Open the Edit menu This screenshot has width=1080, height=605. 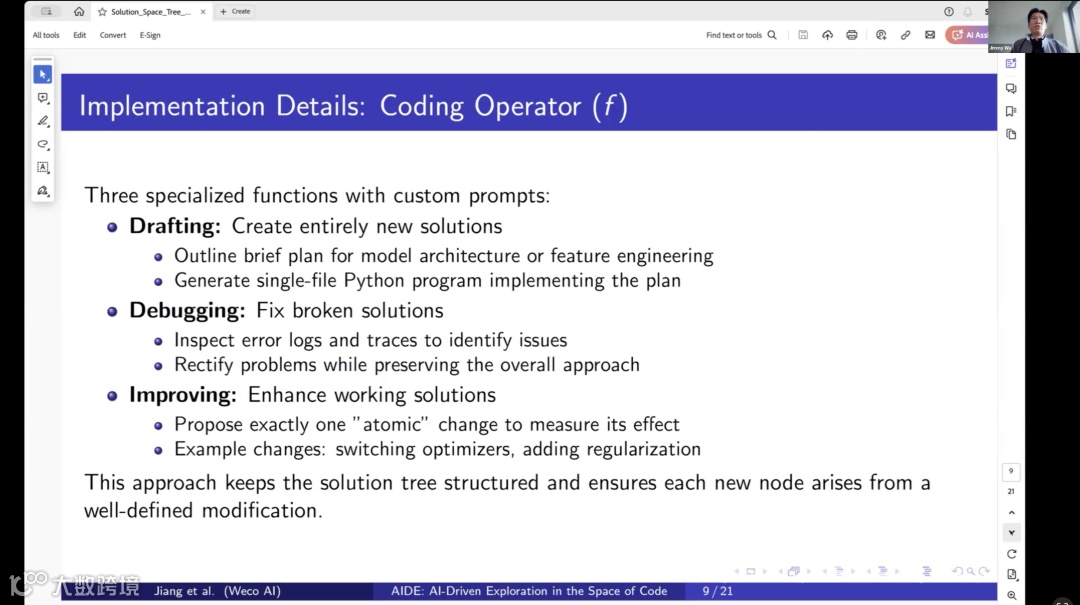pyautogui.click(x=80, y=35)
